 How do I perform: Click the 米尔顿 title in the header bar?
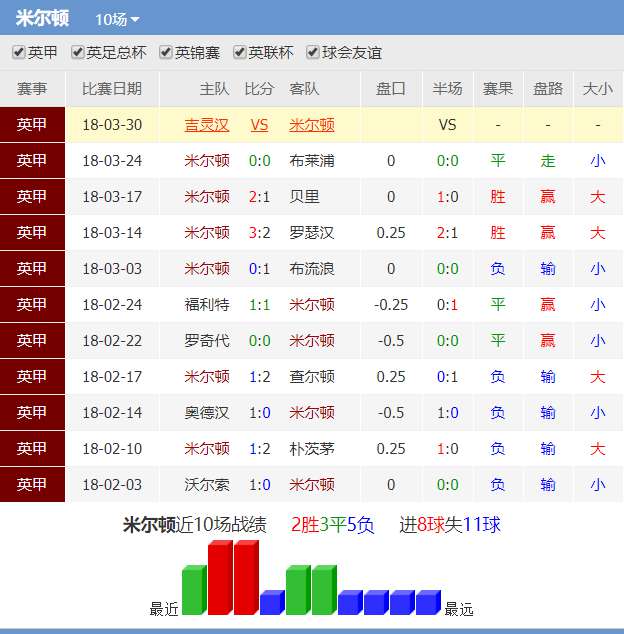click(x=43, y=18)
